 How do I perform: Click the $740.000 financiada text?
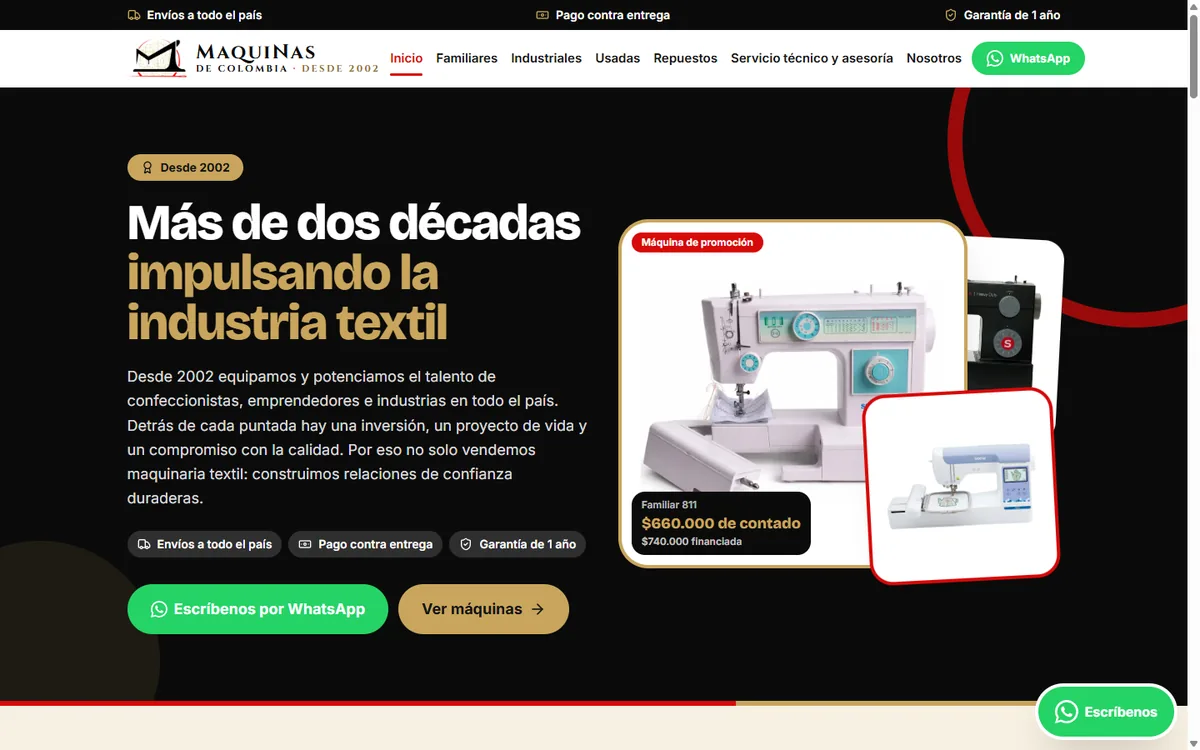pyautogui.click(x=691, y=542)
